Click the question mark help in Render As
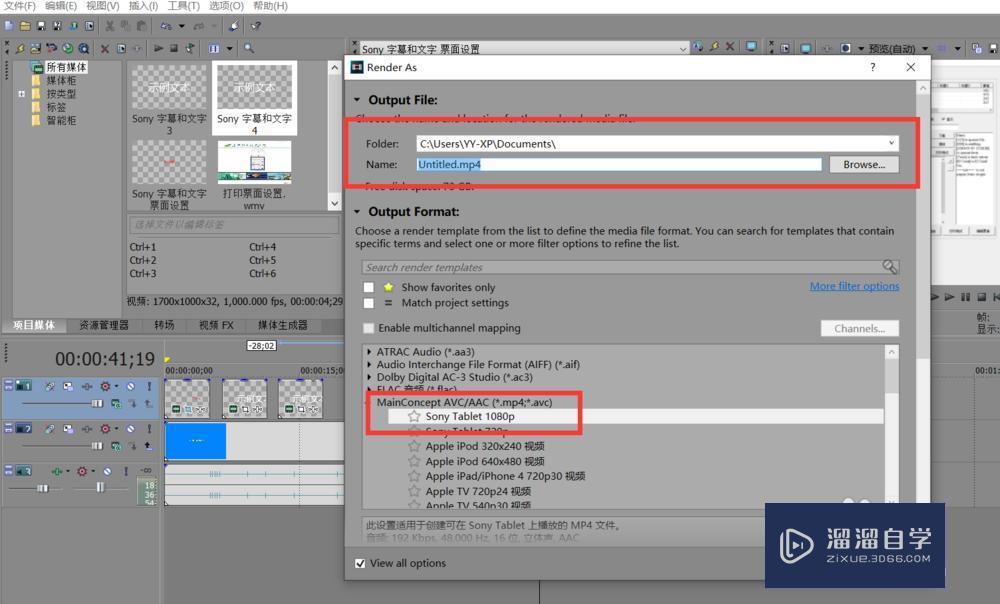The height and width of the screenshot is (604, 1000). click(872, 68)
